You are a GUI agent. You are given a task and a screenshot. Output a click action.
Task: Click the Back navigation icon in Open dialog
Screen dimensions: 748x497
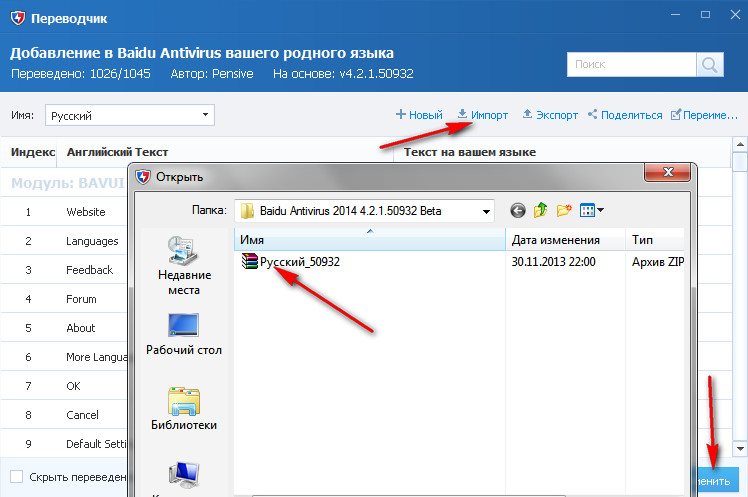point(518,210)
